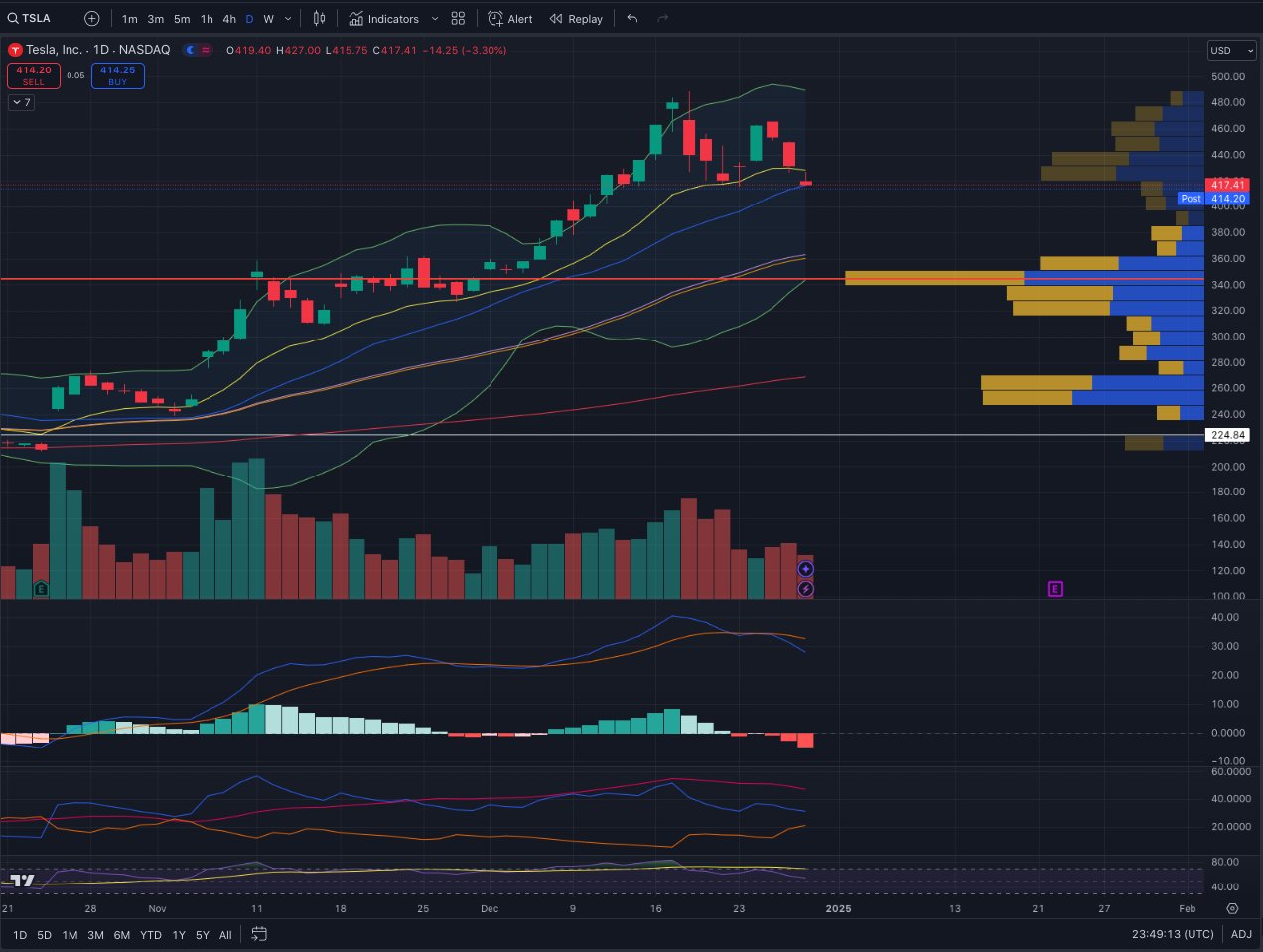
Task: Switch to the 1m interval
Action: [x=130, y=19]
